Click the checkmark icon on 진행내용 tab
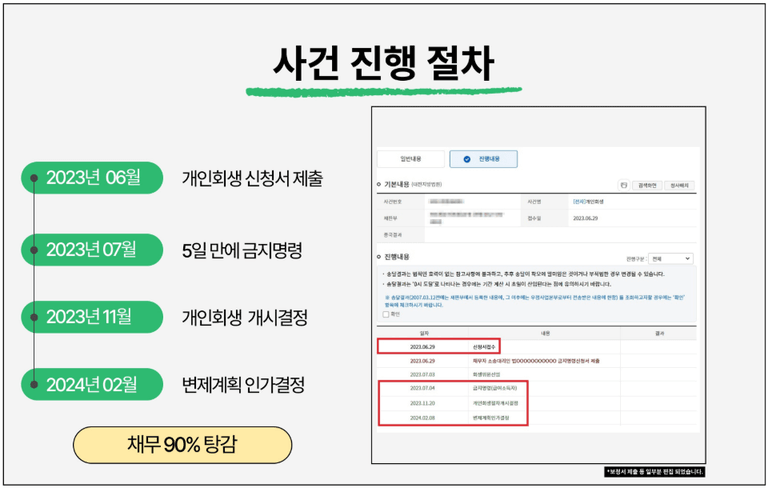 [x=468, y=158]
